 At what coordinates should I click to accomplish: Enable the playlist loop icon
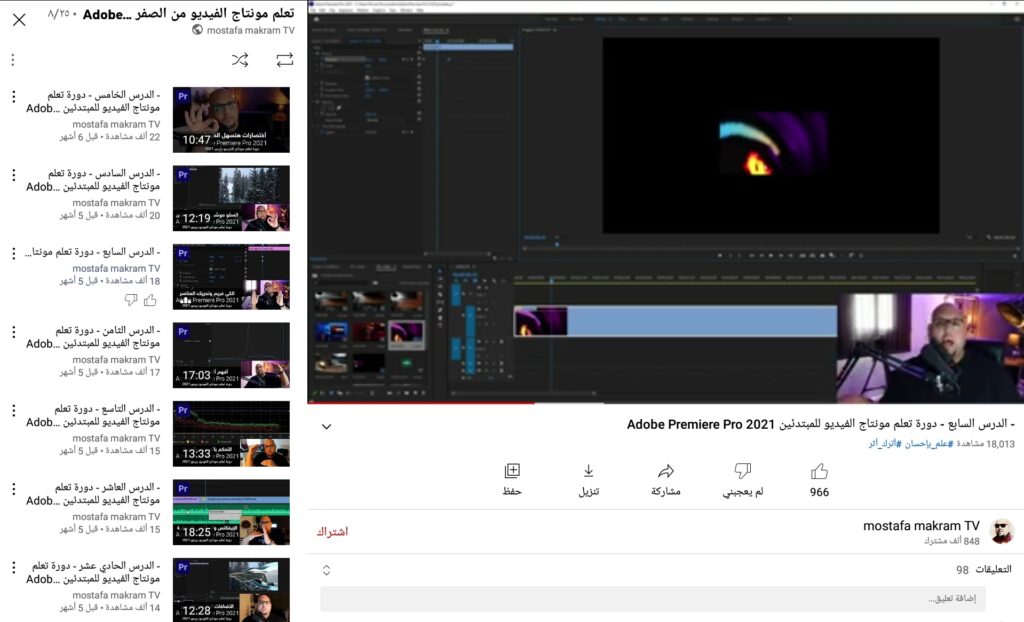(284, 59)
